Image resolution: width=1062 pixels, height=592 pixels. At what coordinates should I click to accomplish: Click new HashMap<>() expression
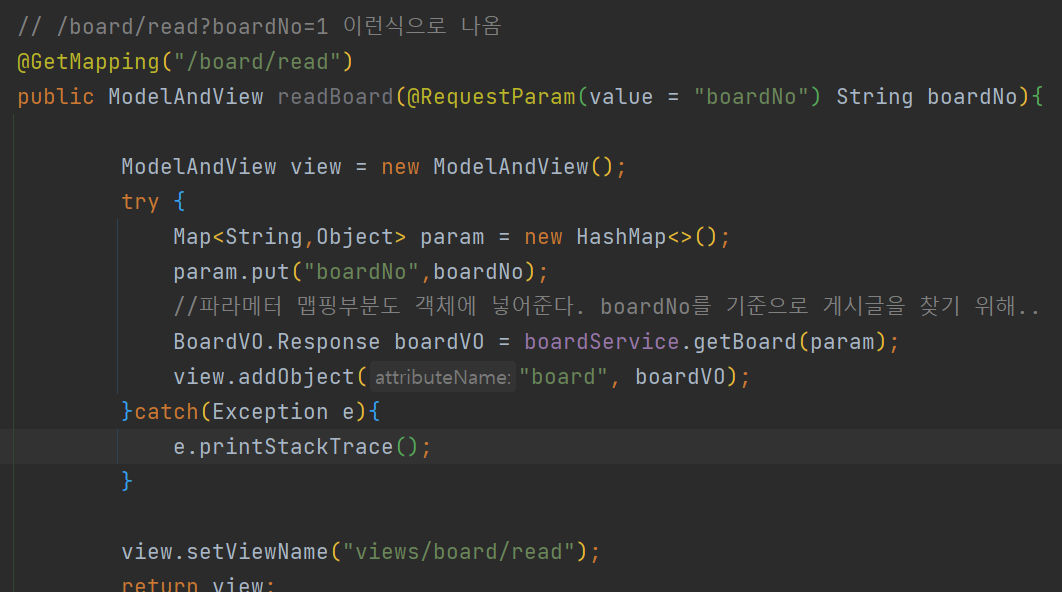(x=620, y=237)
